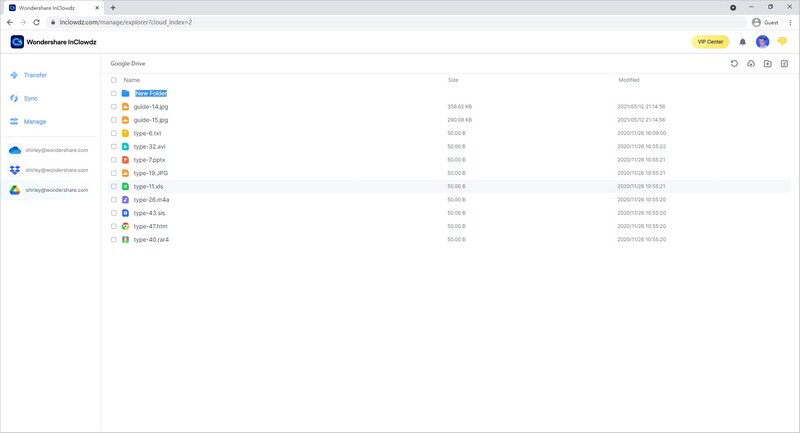Click the Wondershare InClowdz logo icon
The width and height of the screenshot is (800, 433).
point(17,42)
